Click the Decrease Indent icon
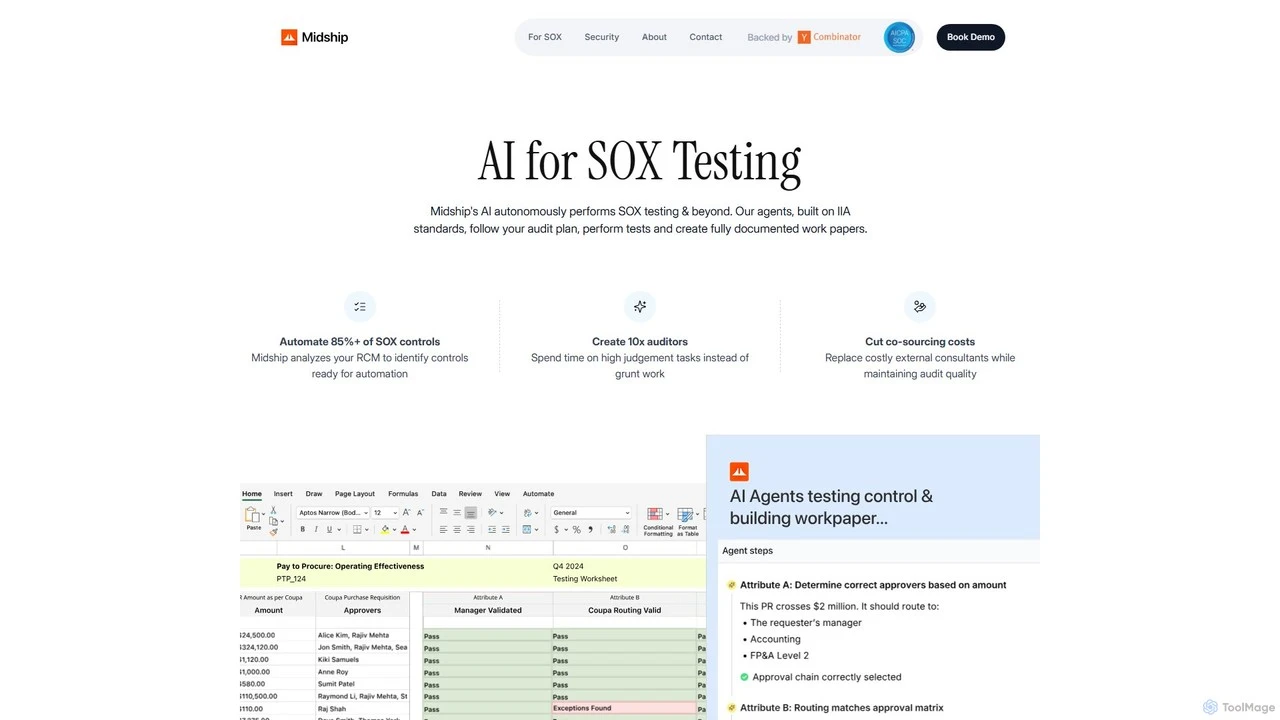This screenshot has height=720, width=1280. pos(492,530)
